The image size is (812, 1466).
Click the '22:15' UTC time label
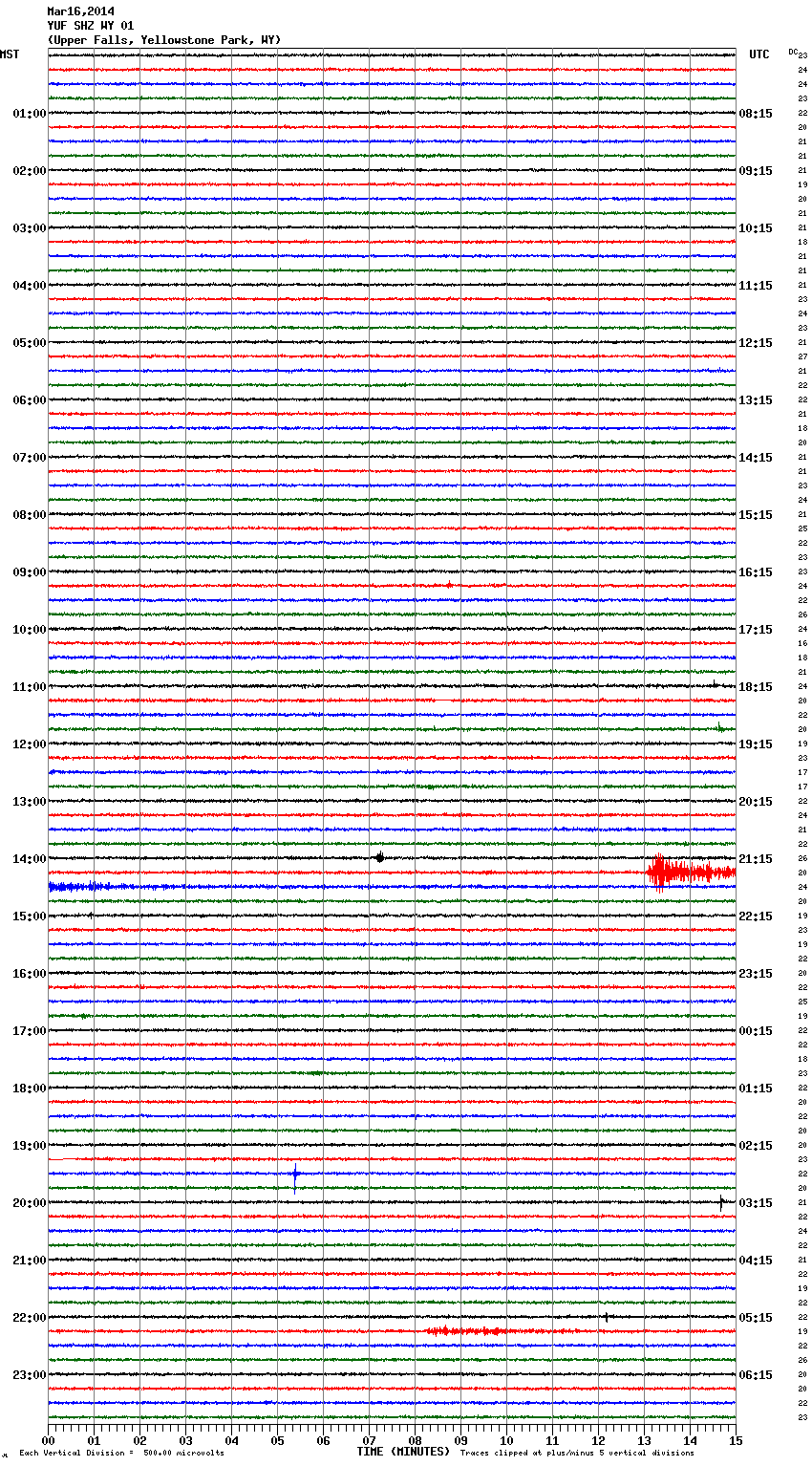tap(756, 916)
